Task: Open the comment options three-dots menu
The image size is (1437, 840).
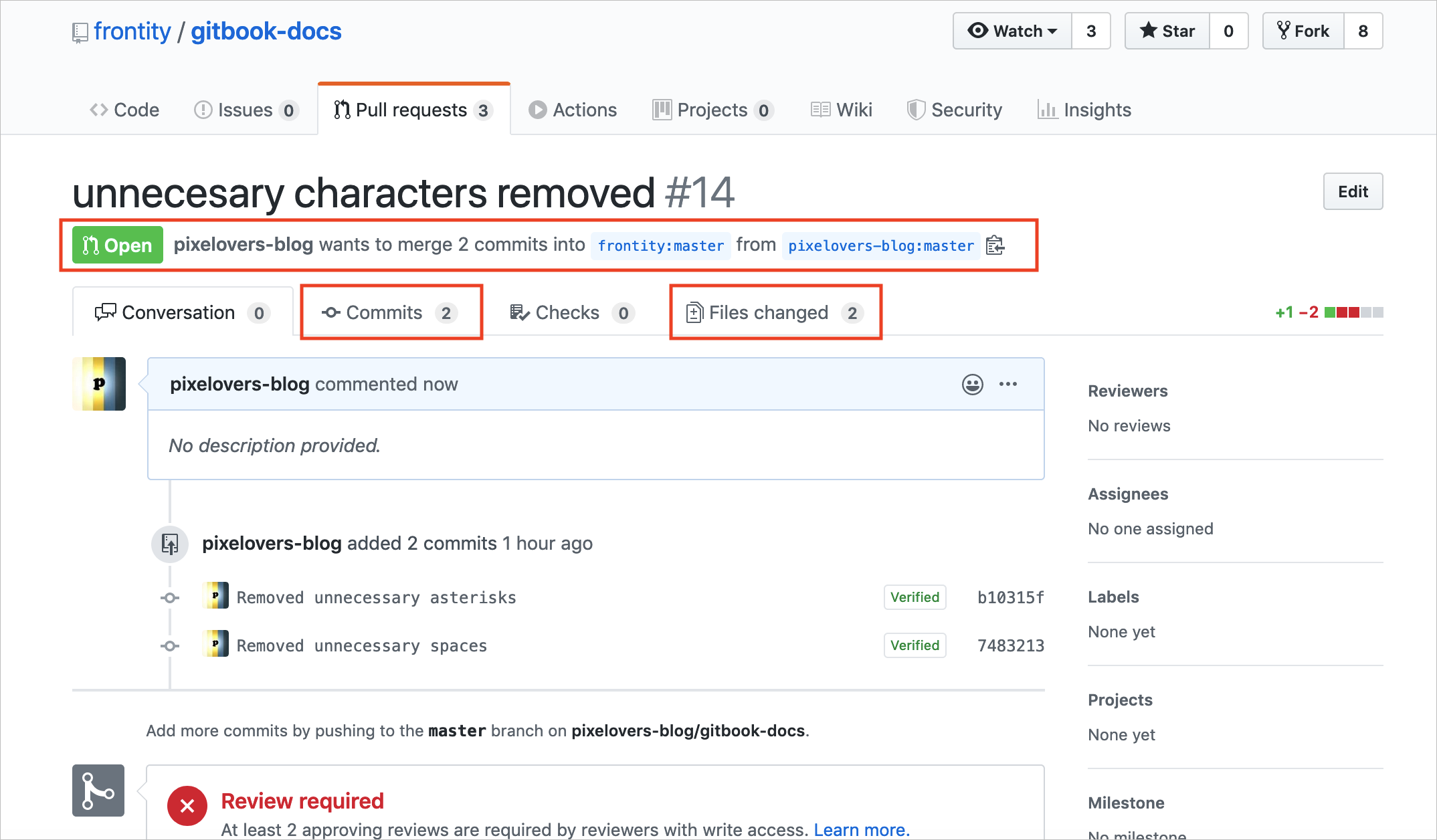Action: click(1008, 384)
